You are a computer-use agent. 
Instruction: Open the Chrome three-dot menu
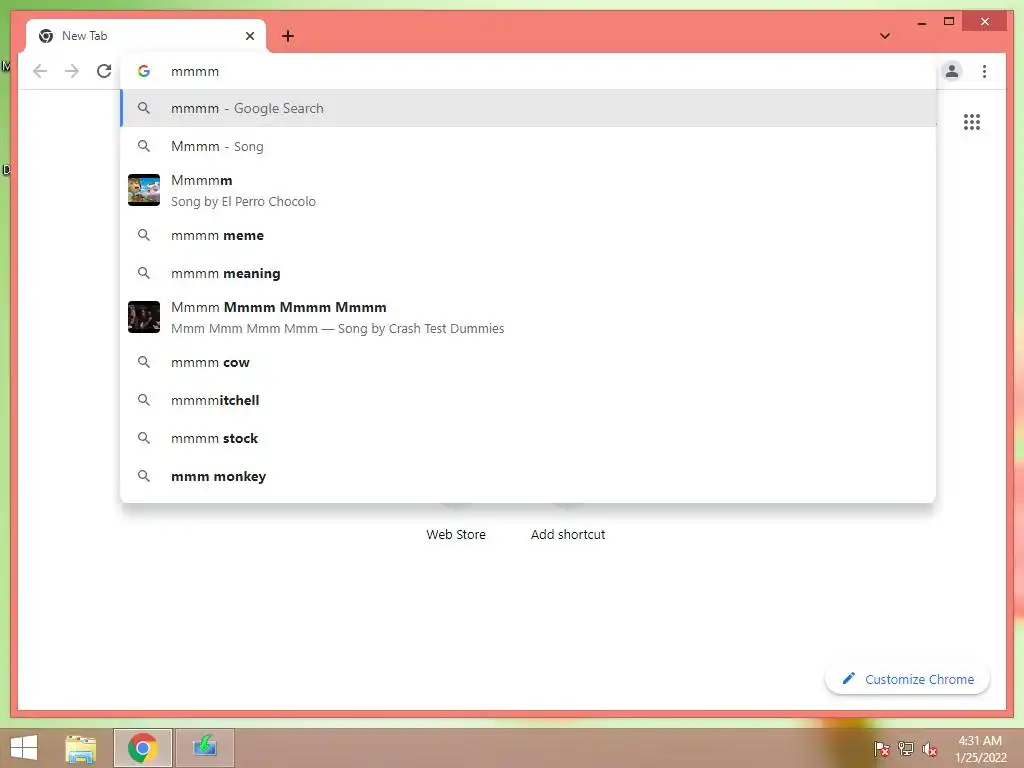(x=984, y=71)
